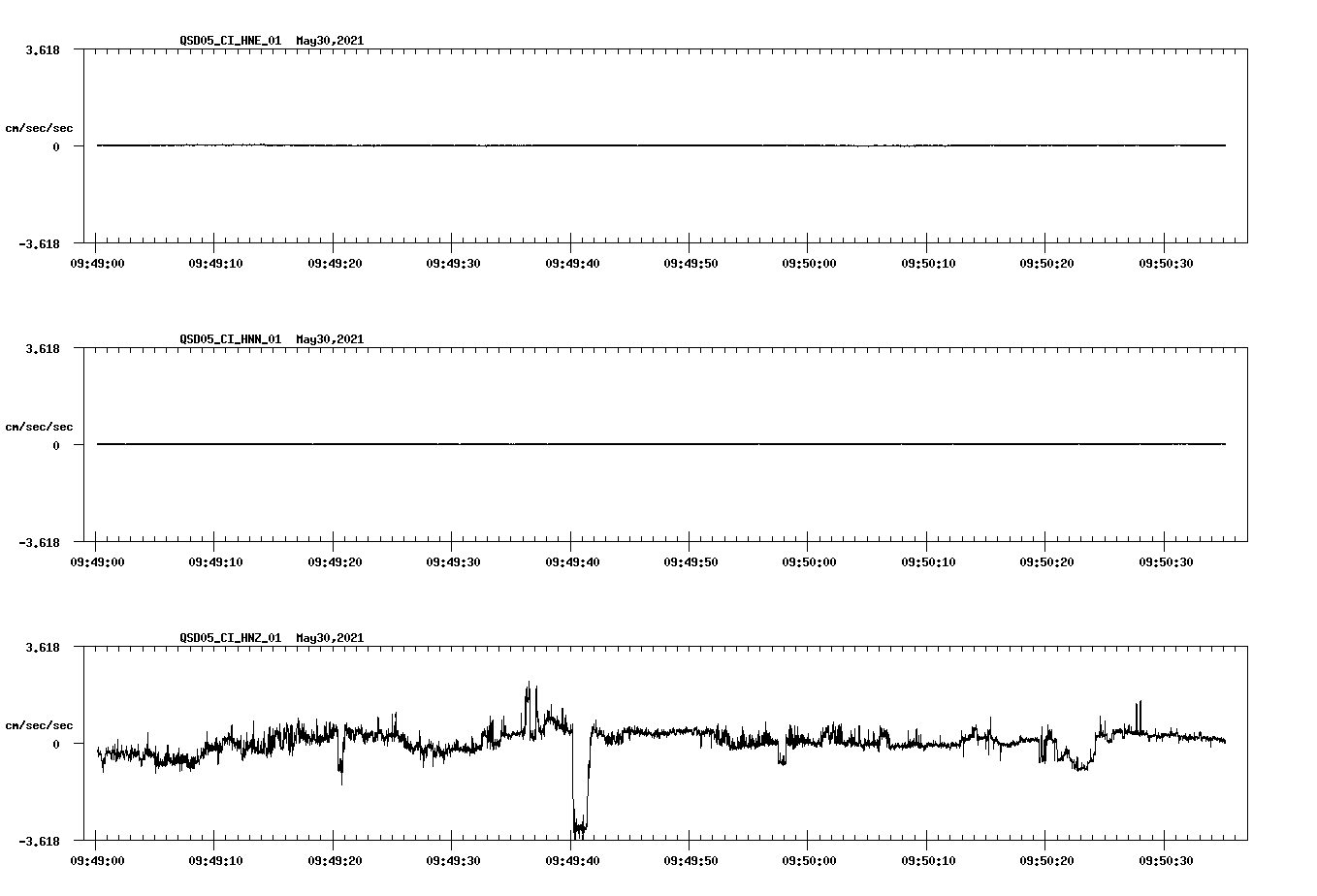The width and height of the screenshot is (1317, 896).
Task: Click 09:49:00 label on HNZ plot axis
Action: 96,860
